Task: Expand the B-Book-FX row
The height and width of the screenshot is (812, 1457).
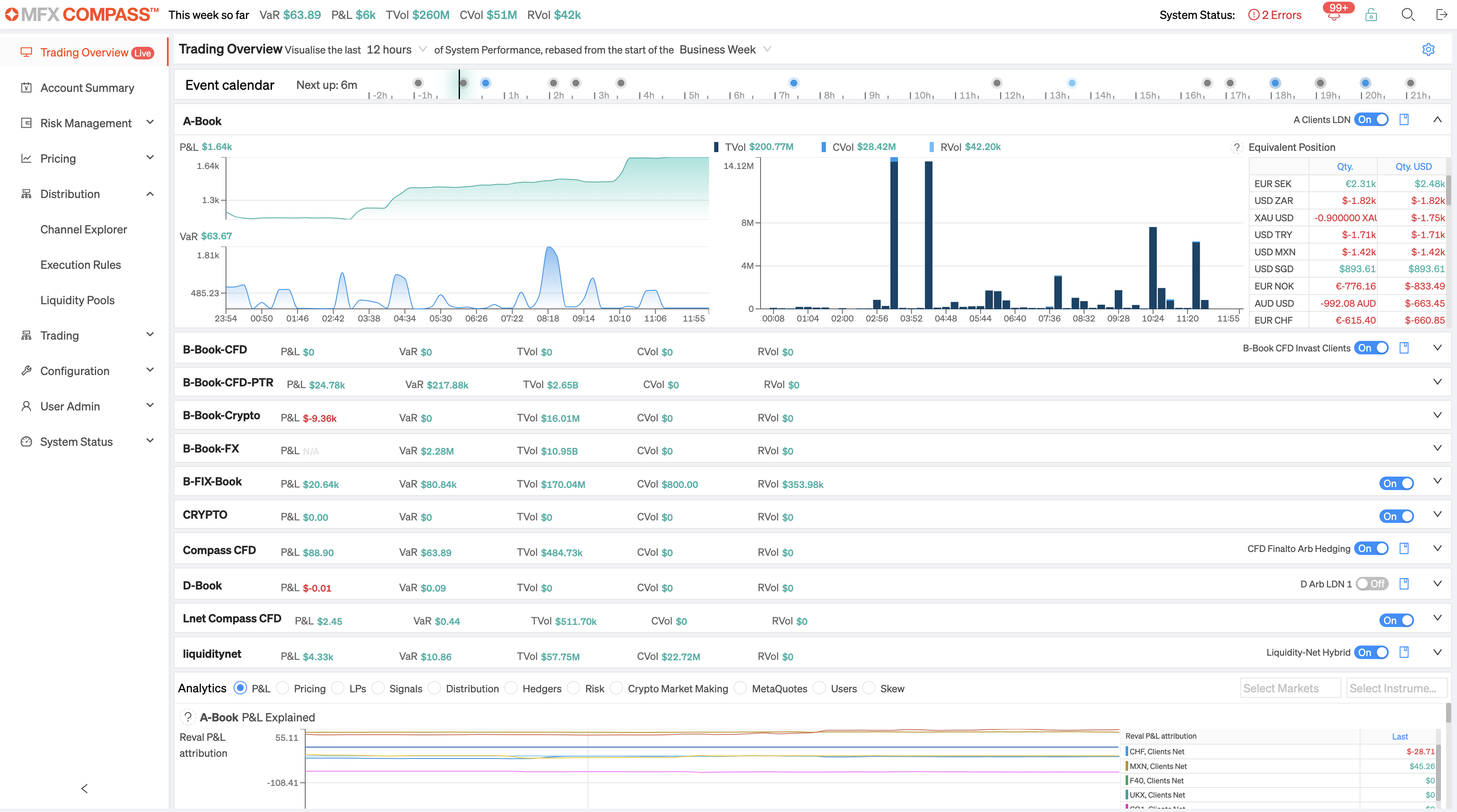Action: pos(1437,448)
